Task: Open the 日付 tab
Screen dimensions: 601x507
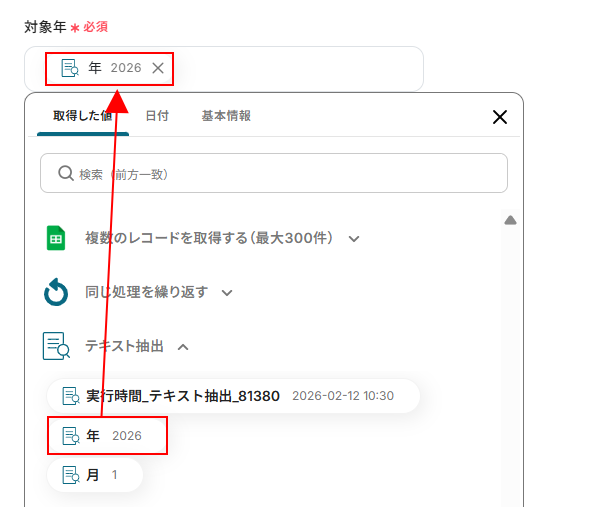Action: (157, 116)
